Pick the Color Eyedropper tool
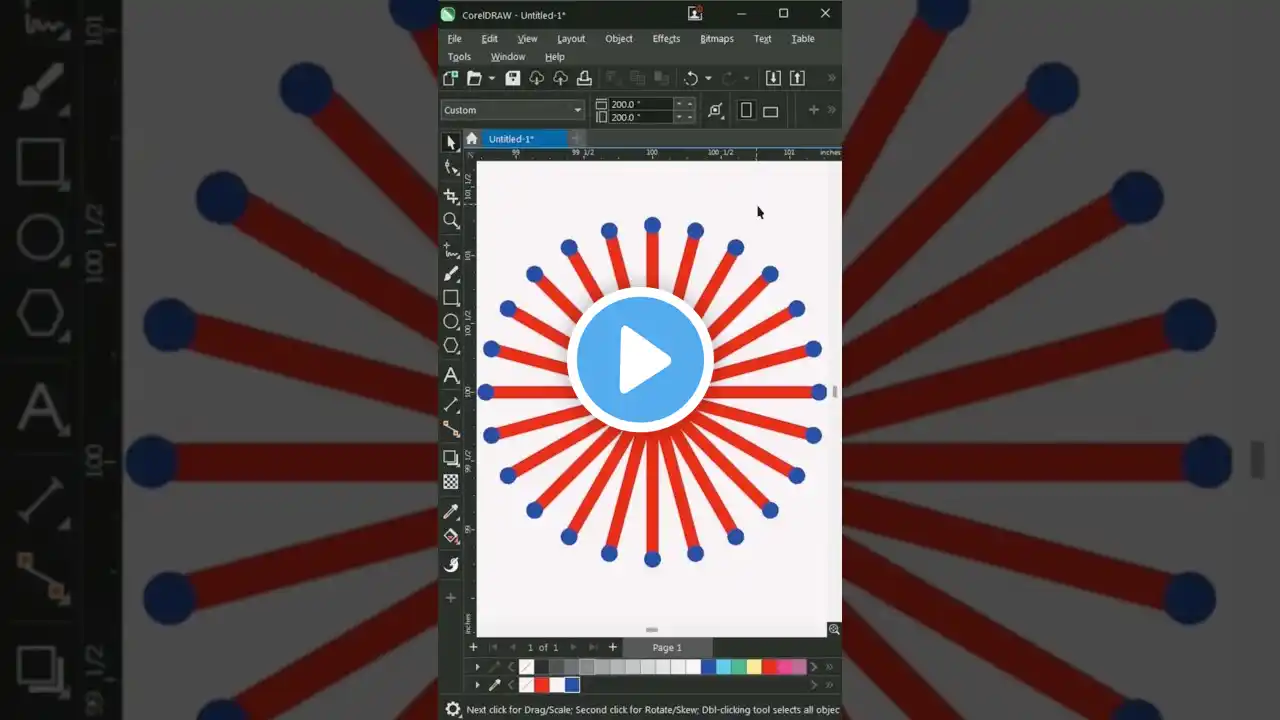 click(x=451, y=511)
